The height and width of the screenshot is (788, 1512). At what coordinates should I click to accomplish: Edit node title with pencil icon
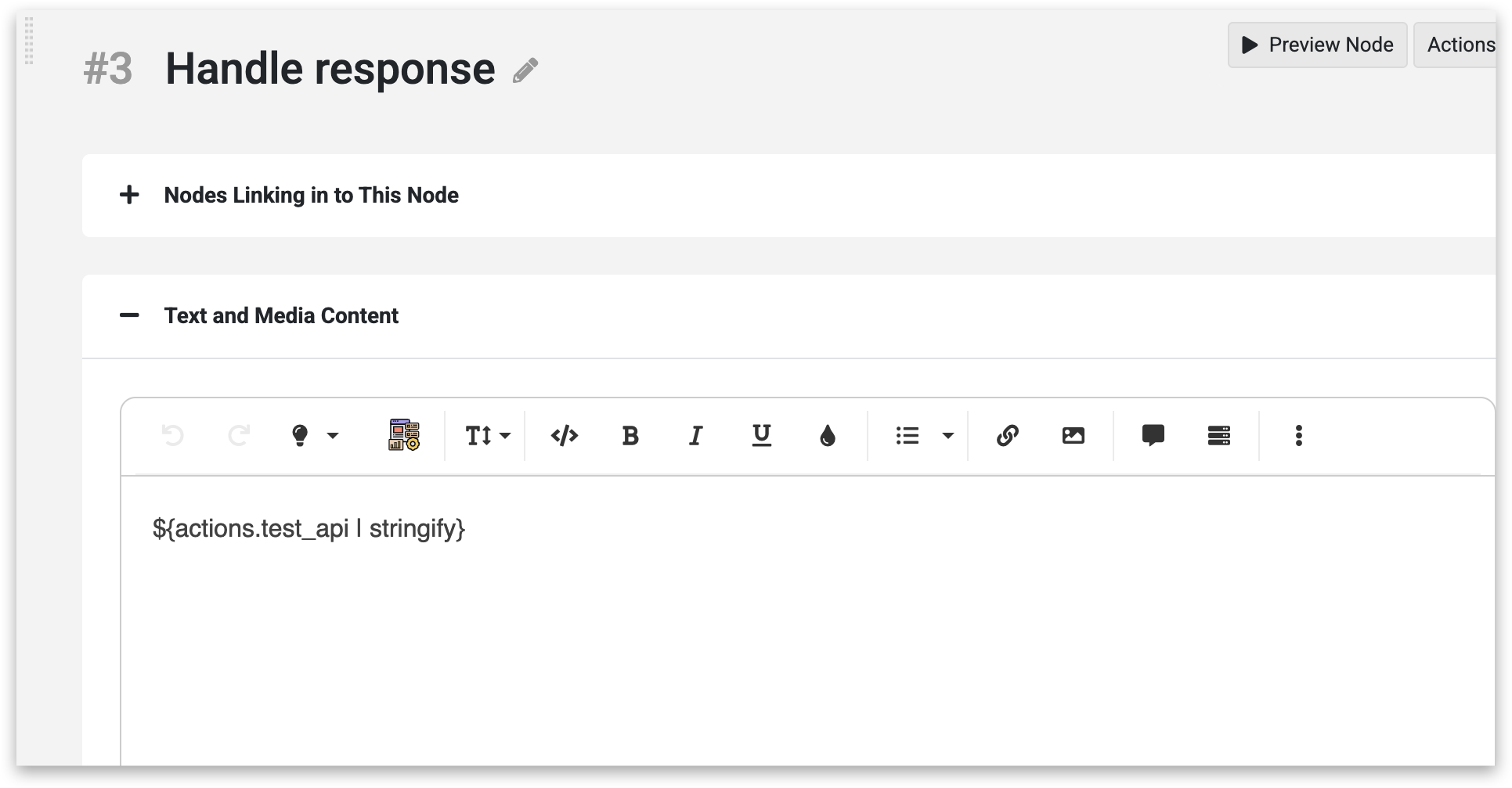click(525, 70)
